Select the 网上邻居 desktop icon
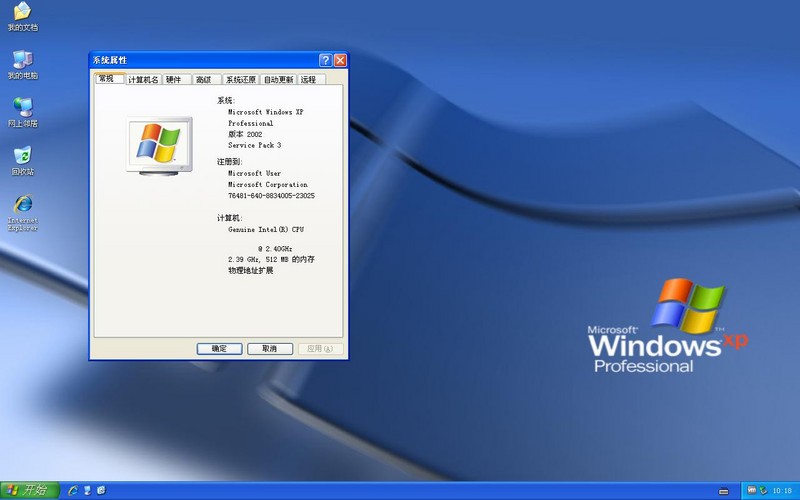 22,113
